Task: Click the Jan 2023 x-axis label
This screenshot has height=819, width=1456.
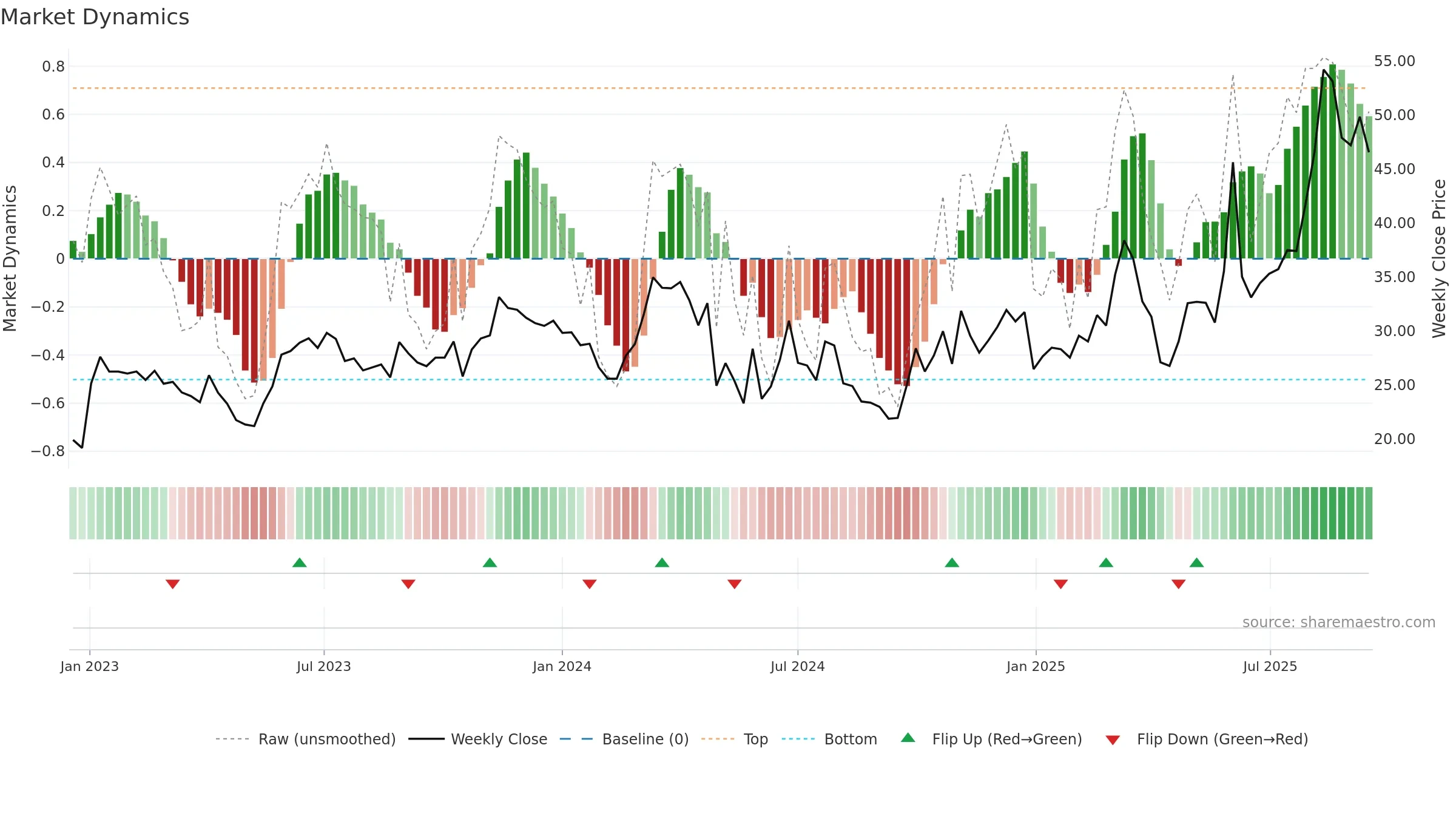Action: pyautogui.click(x=90, y=666)
